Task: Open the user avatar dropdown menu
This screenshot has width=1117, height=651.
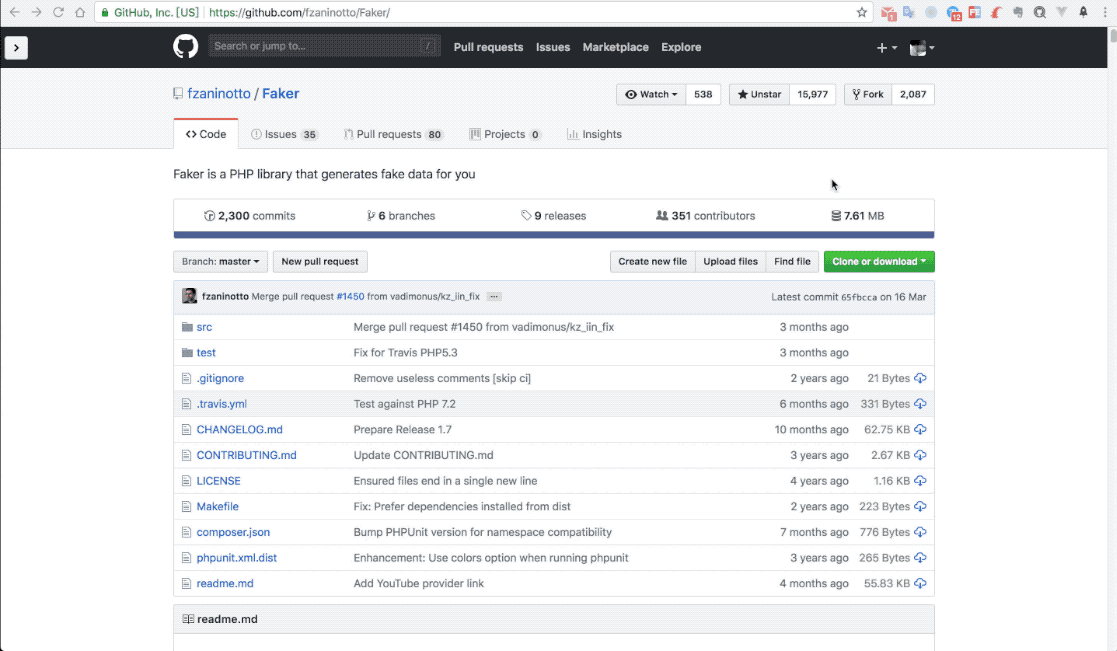Action: click(922, 48)
